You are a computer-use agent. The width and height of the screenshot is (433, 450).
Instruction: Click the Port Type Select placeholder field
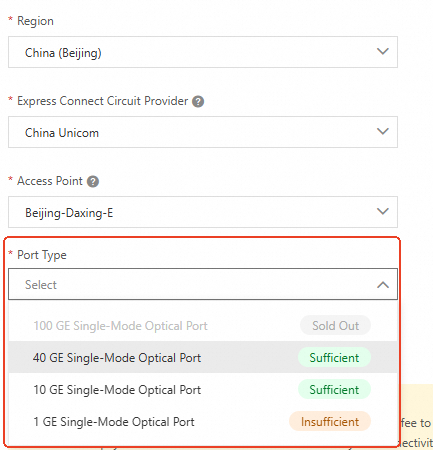coord(203,284)
